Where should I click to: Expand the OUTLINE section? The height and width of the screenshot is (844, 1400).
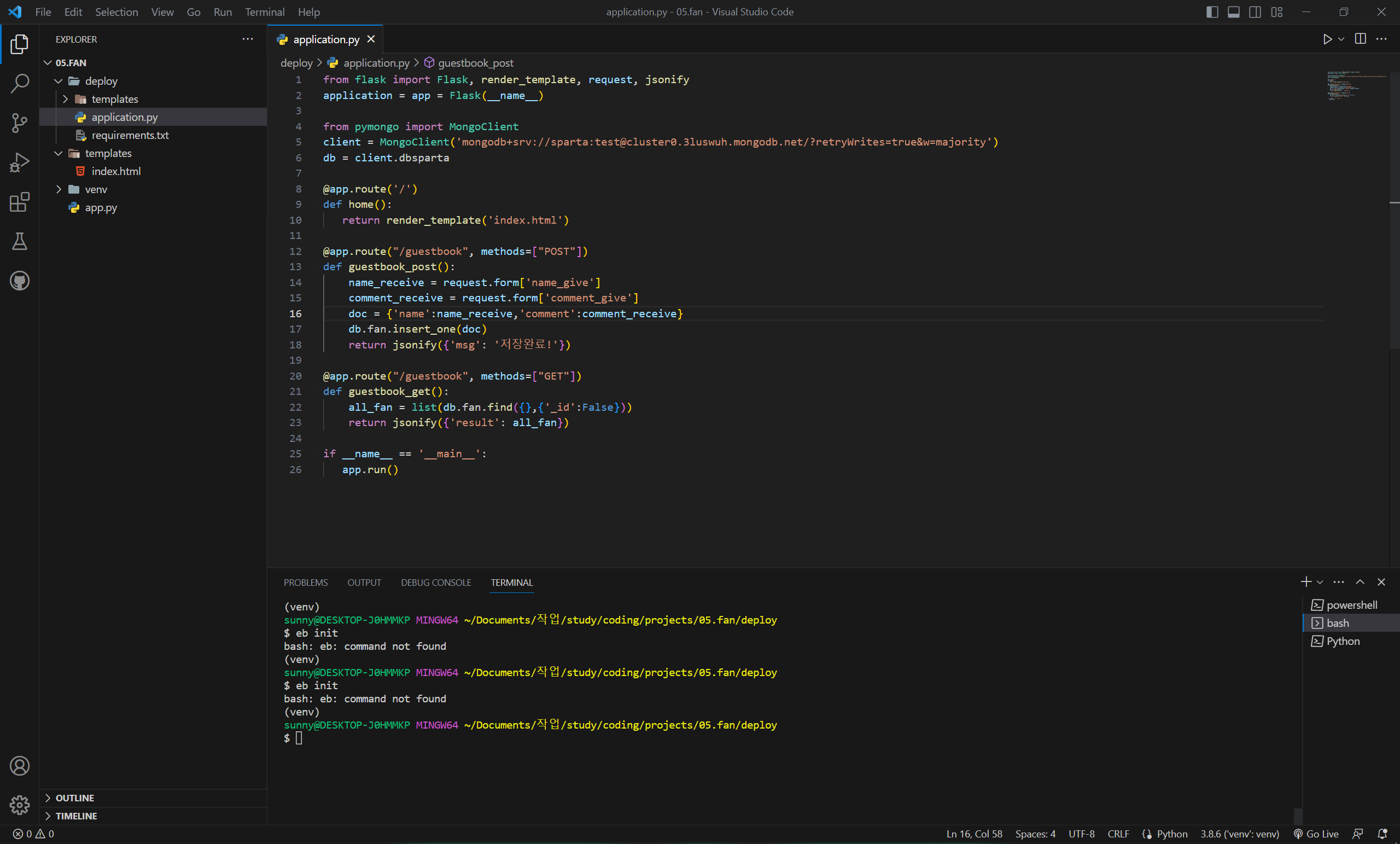pos(154,798)
